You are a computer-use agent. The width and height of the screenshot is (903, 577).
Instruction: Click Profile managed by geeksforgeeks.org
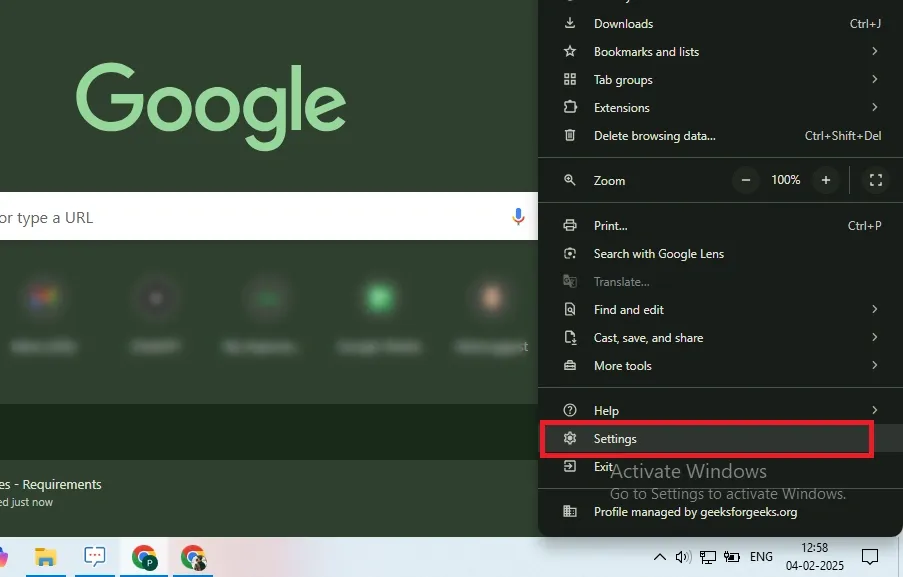pos(720,512)
